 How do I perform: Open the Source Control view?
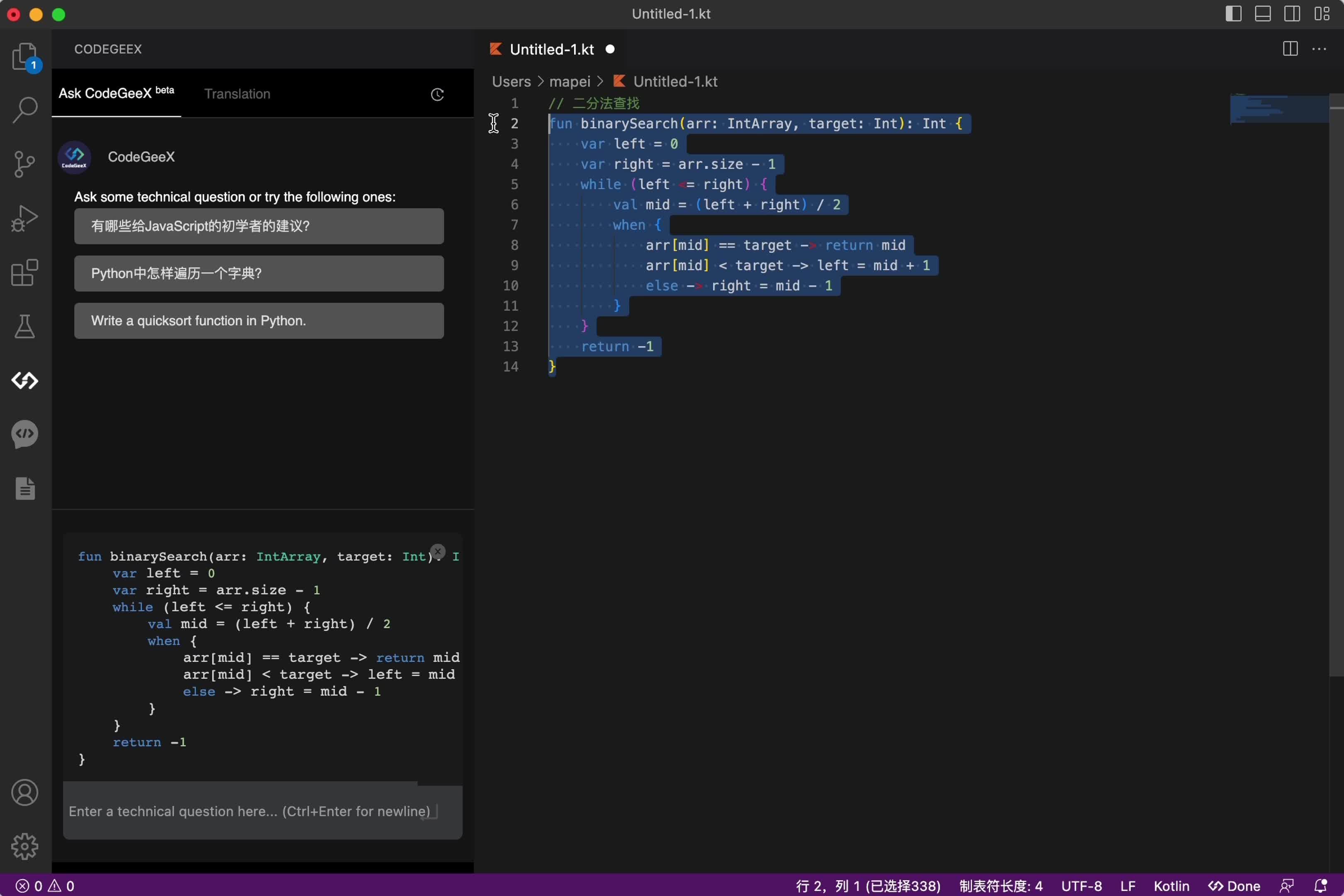pyautogui.click(x=24, y=164)
